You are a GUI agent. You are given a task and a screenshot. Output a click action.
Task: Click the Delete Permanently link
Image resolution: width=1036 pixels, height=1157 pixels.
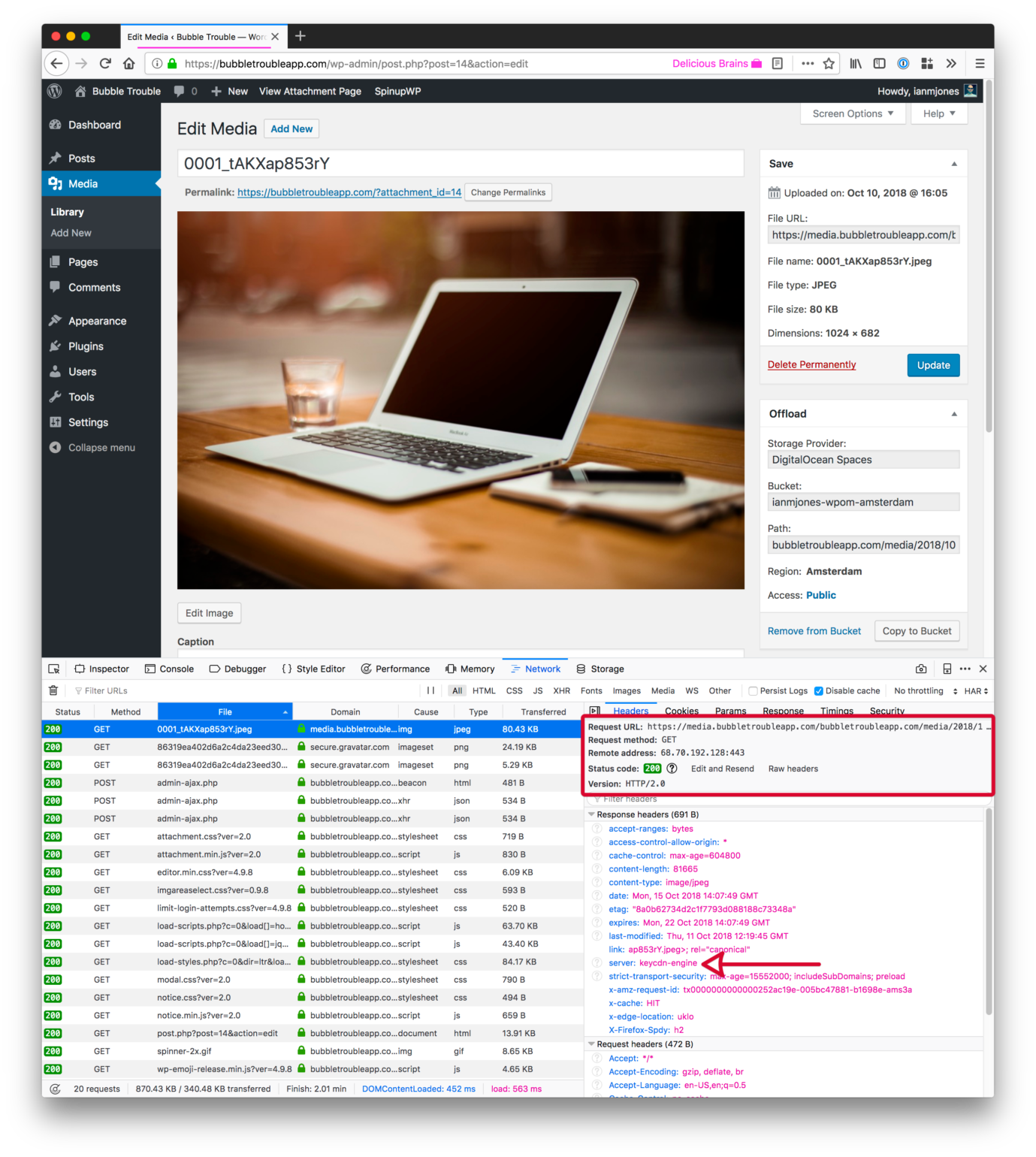click(811, 365)
